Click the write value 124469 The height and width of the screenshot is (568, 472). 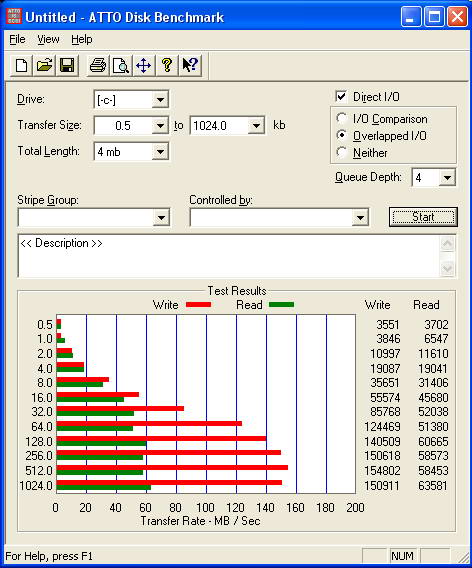point(382,427)
